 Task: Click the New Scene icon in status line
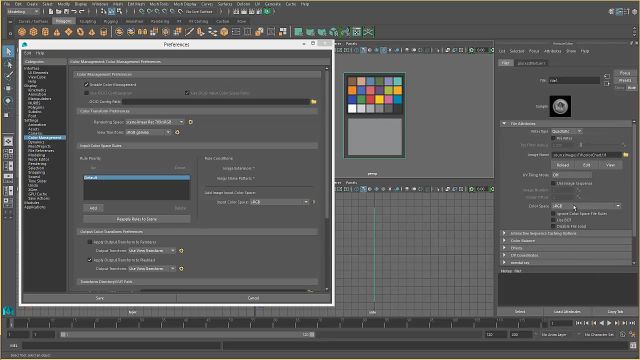tap(51, 12)
